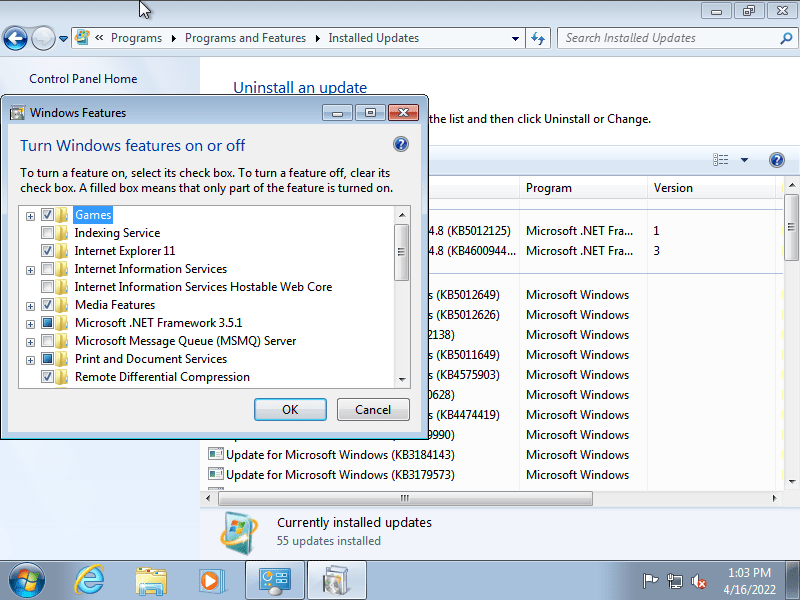
Task: Click the features list vertical scrollbar thumb
Action: pyautogui.click(x=402, y=252)
